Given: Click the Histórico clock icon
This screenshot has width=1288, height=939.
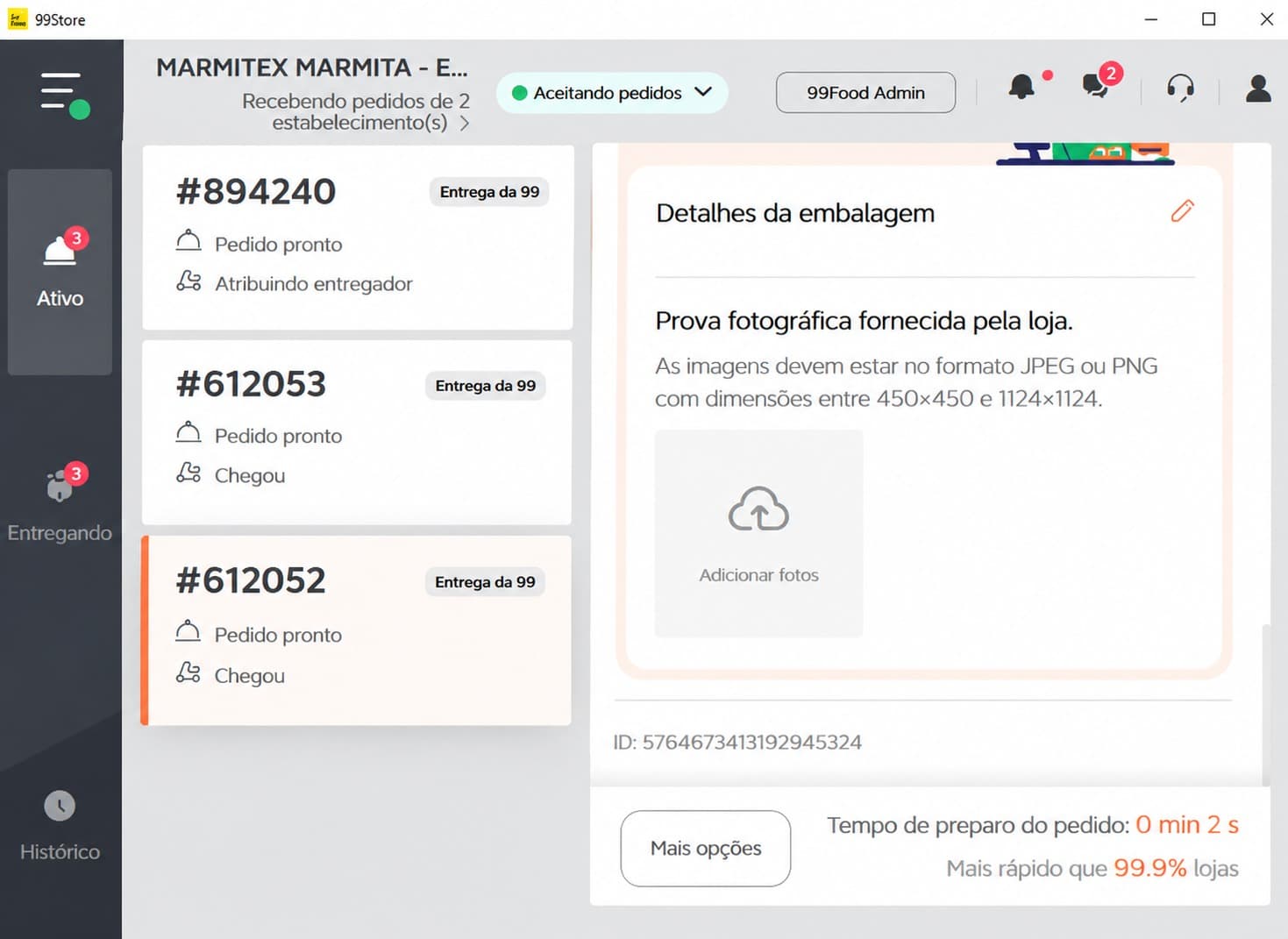Looking at the screenshot, I should coord(60,806).
